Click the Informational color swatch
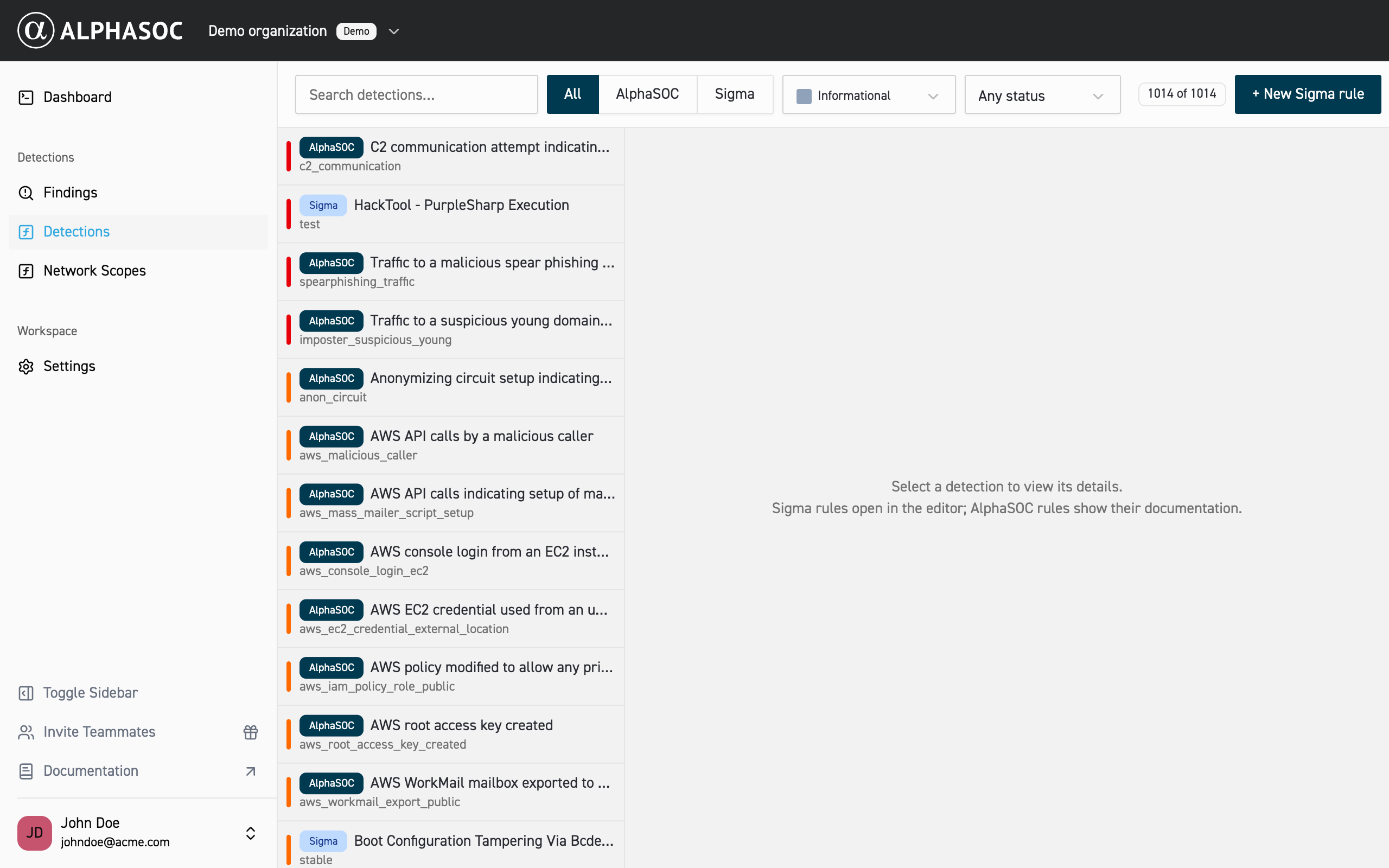 pos(804,96)
